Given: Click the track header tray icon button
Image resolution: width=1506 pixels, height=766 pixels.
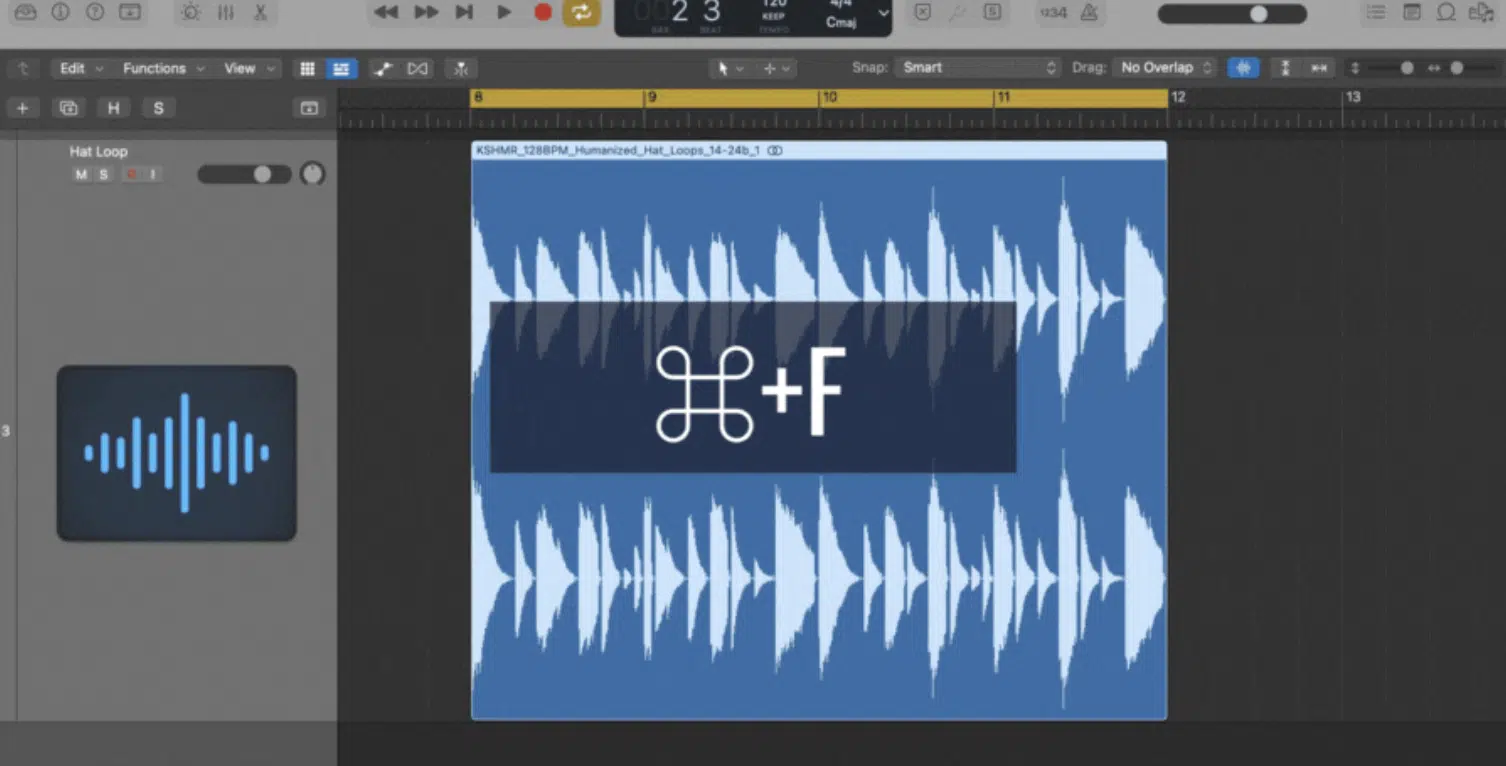Looking at the screenshot, I should (x=309, y=108).
